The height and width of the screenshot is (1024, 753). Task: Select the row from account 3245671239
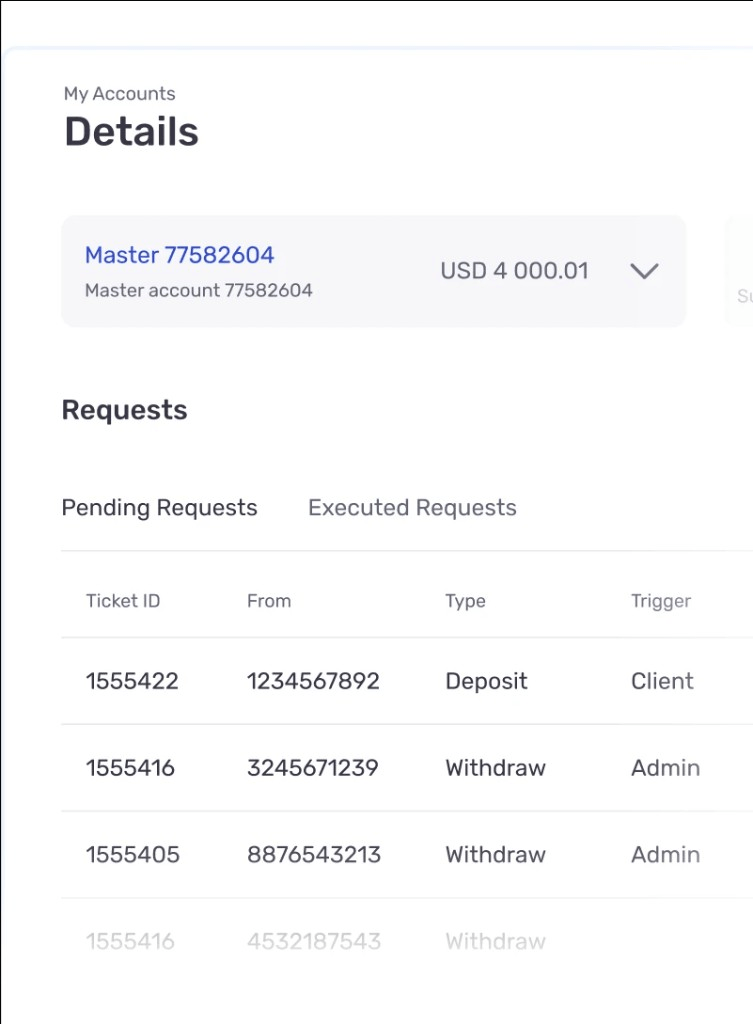click(x=407, y=768)
